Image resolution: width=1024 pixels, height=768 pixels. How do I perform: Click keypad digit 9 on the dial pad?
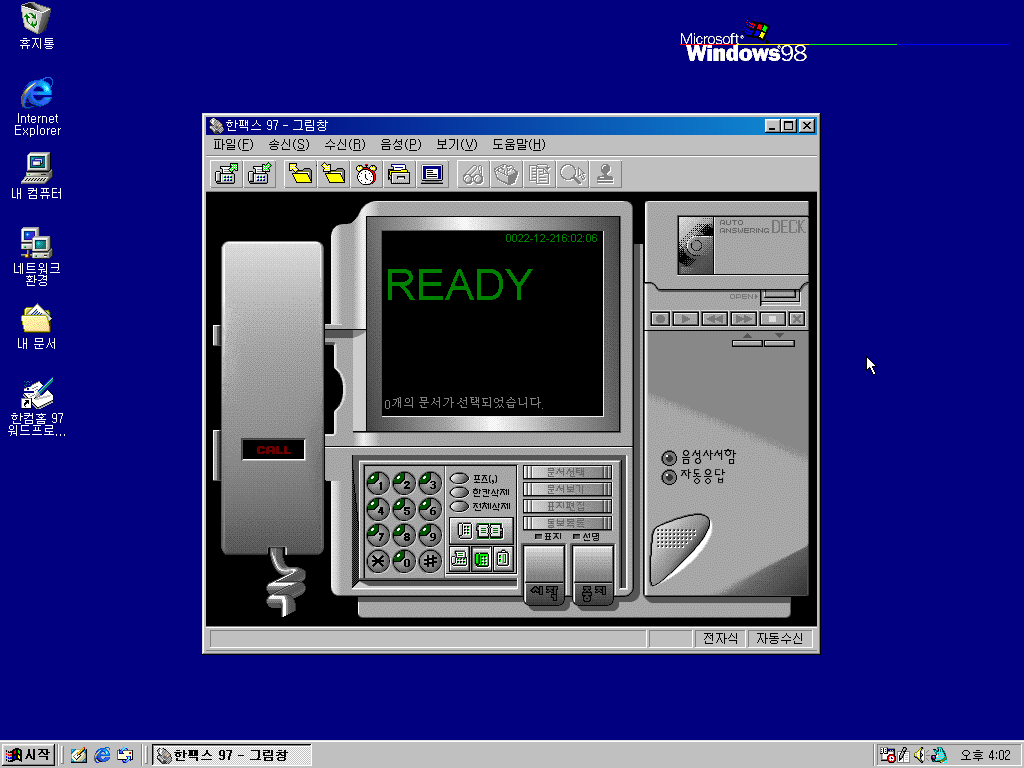click(x=430, y=535)
